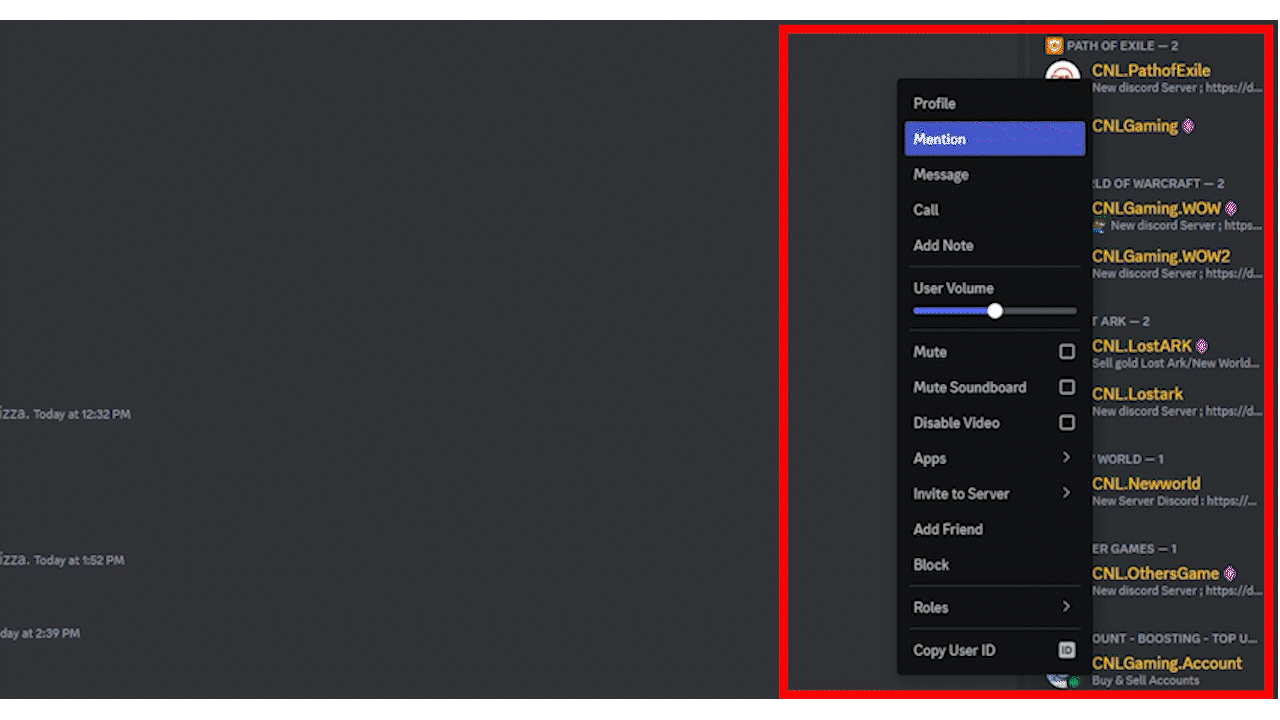Click the ID icon beside Copy User ID
Screen dimensions: 1280x720
[1067, 650]
